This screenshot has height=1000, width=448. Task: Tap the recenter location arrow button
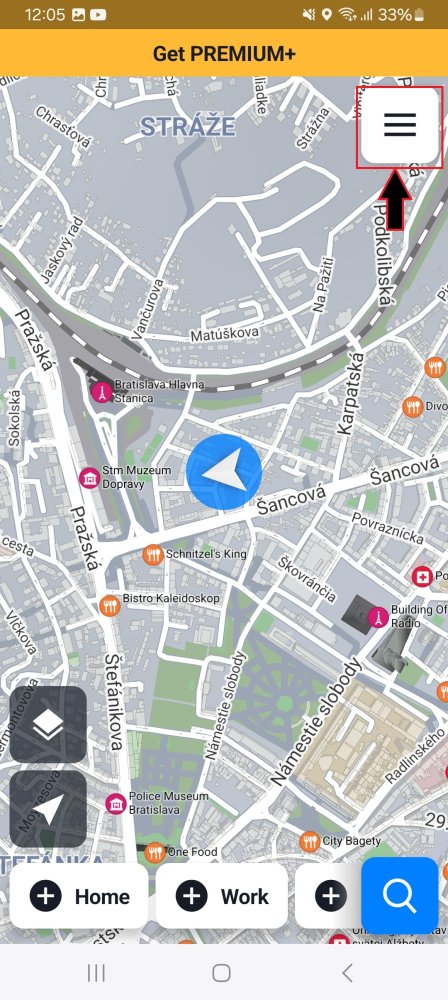coord(48,809)
